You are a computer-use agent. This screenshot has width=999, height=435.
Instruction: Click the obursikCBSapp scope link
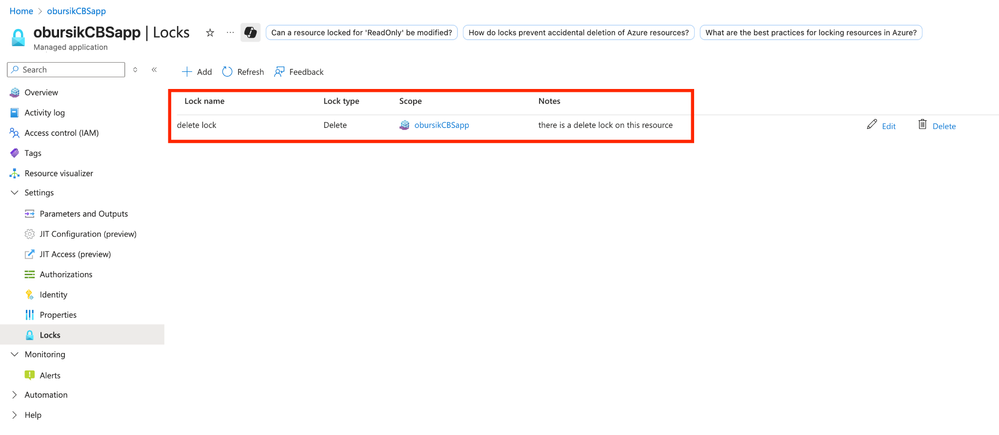click(x=441, y=126)
